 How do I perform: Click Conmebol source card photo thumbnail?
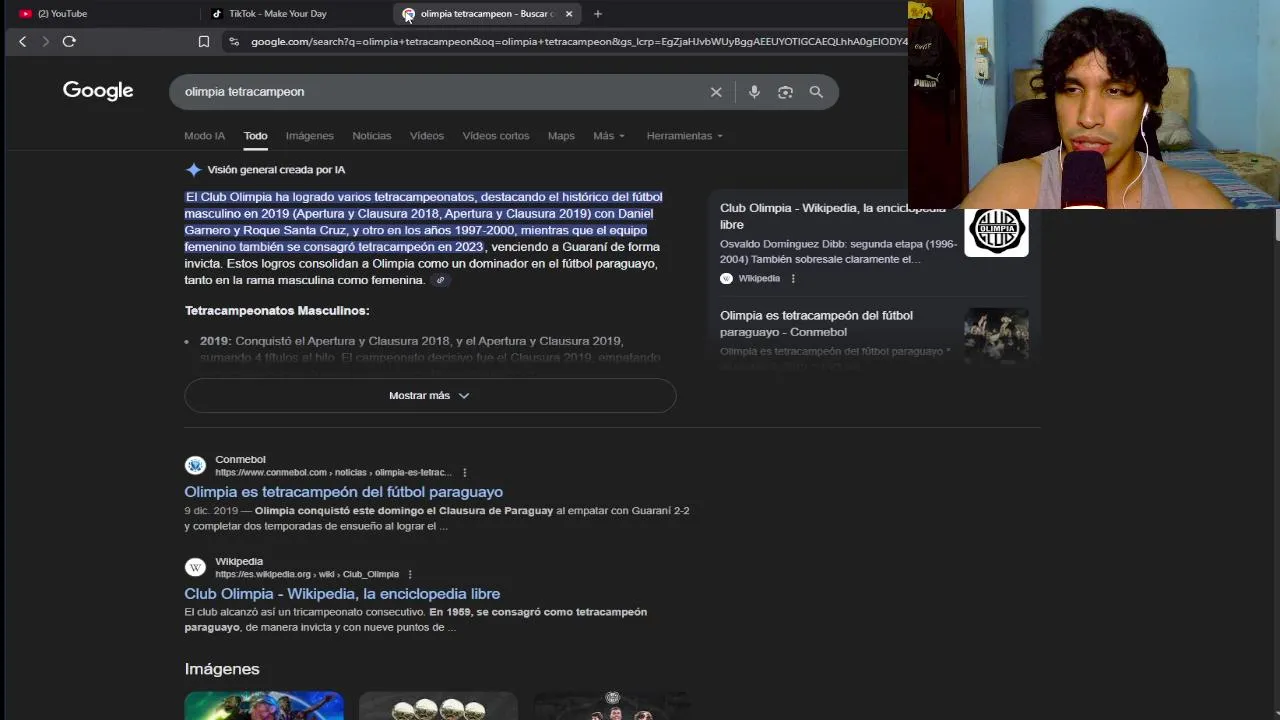(x=996, y=337)
